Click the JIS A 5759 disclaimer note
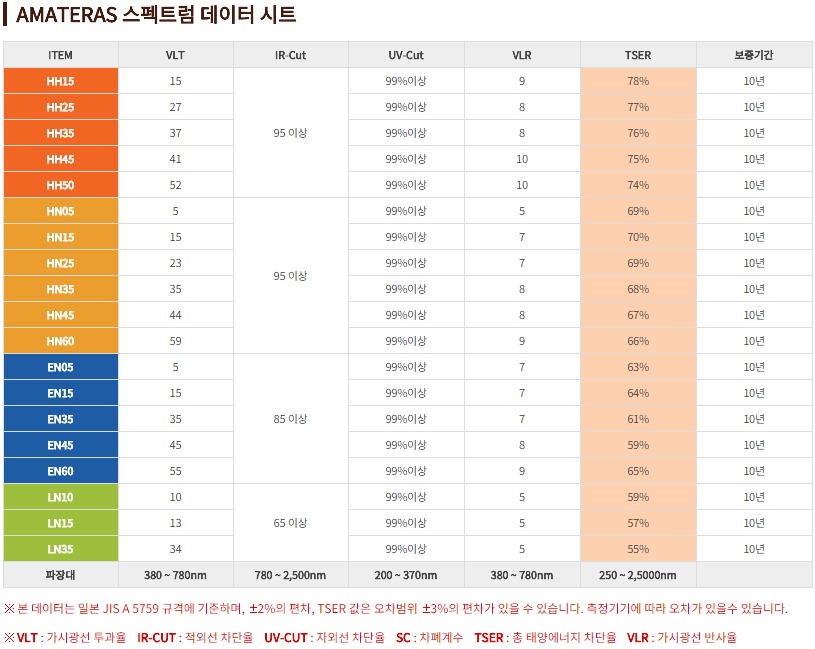Viewport: 815px width, 649px height. tap(396, 608)
